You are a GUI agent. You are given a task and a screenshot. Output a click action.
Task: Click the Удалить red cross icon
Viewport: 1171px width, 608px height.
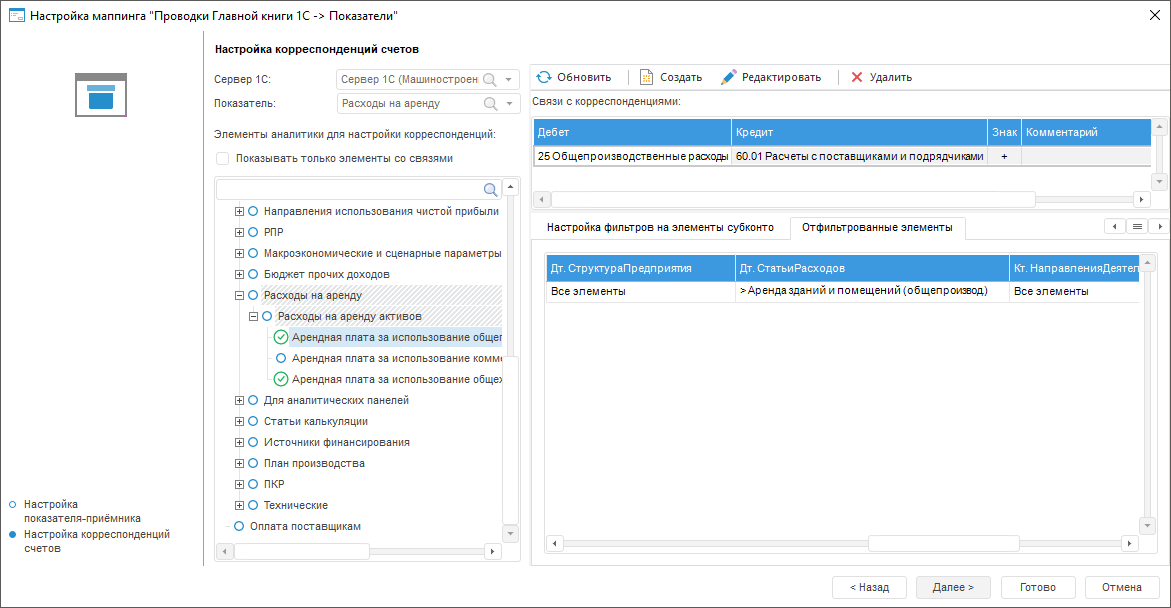pyautogui.click(x=856, y=77)
